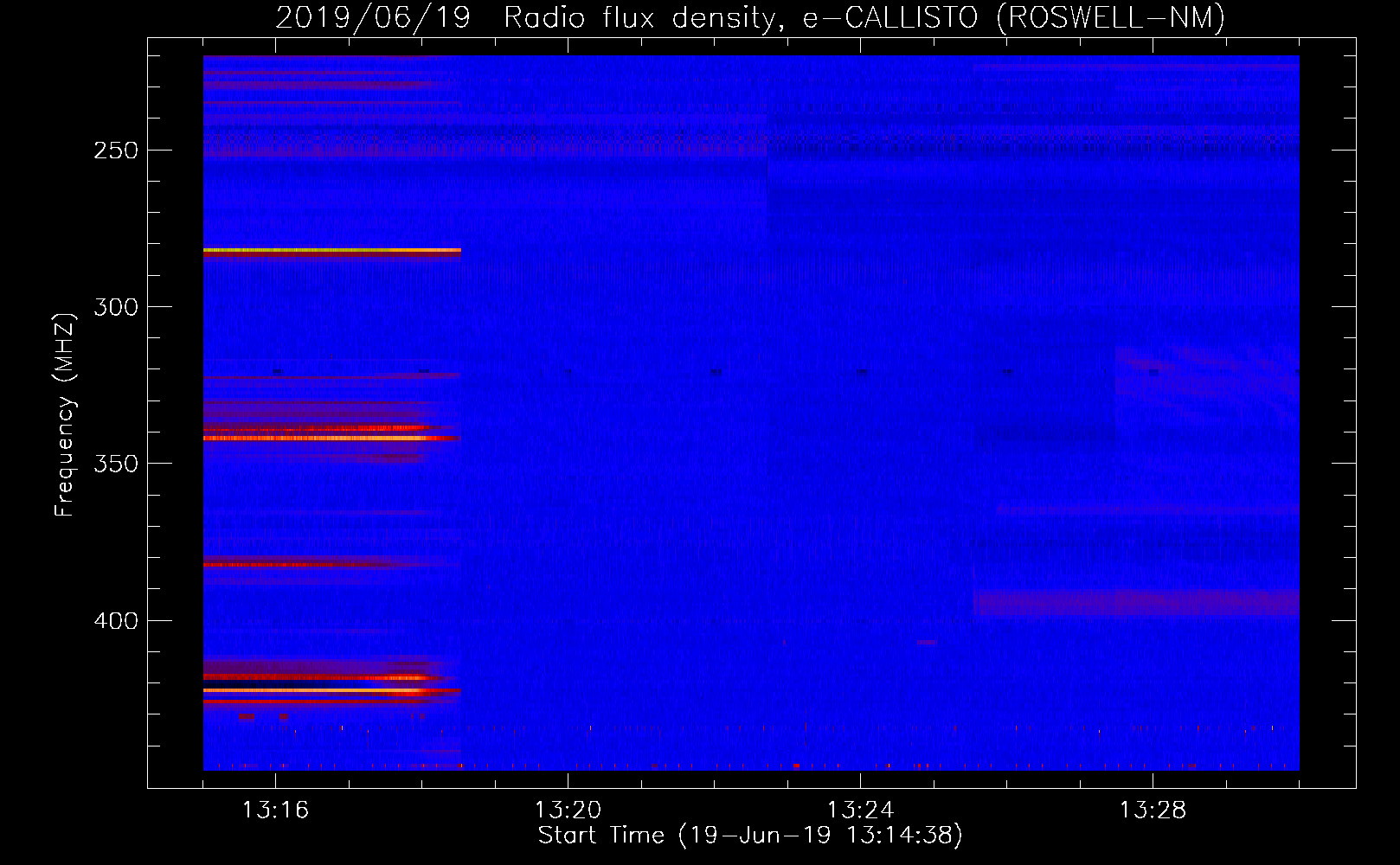The height and width of the screenshot is (865, 1400).
Task: Select the 'Frequency (MHZ)' axis label
Action: (x=65, y=414)
